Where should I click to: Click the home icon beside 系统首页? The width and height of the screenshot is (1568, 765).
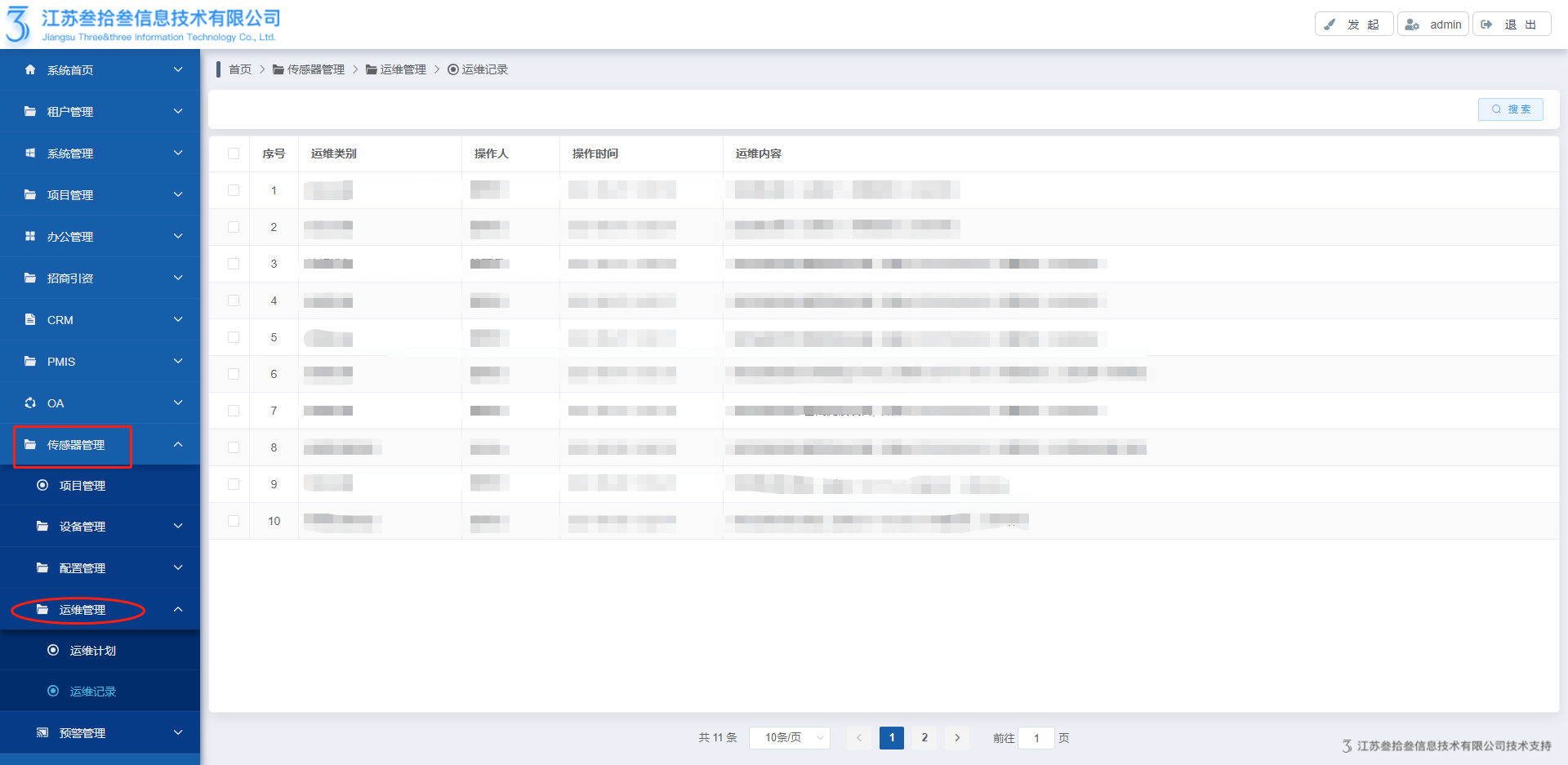[x=30, y=70]
